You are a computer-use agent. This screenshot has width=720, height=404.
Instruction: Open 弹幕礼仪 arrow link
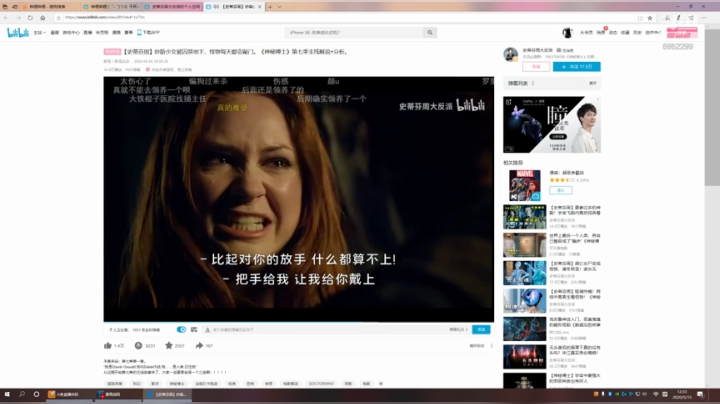pyautogui.click(x=458, y=330)
